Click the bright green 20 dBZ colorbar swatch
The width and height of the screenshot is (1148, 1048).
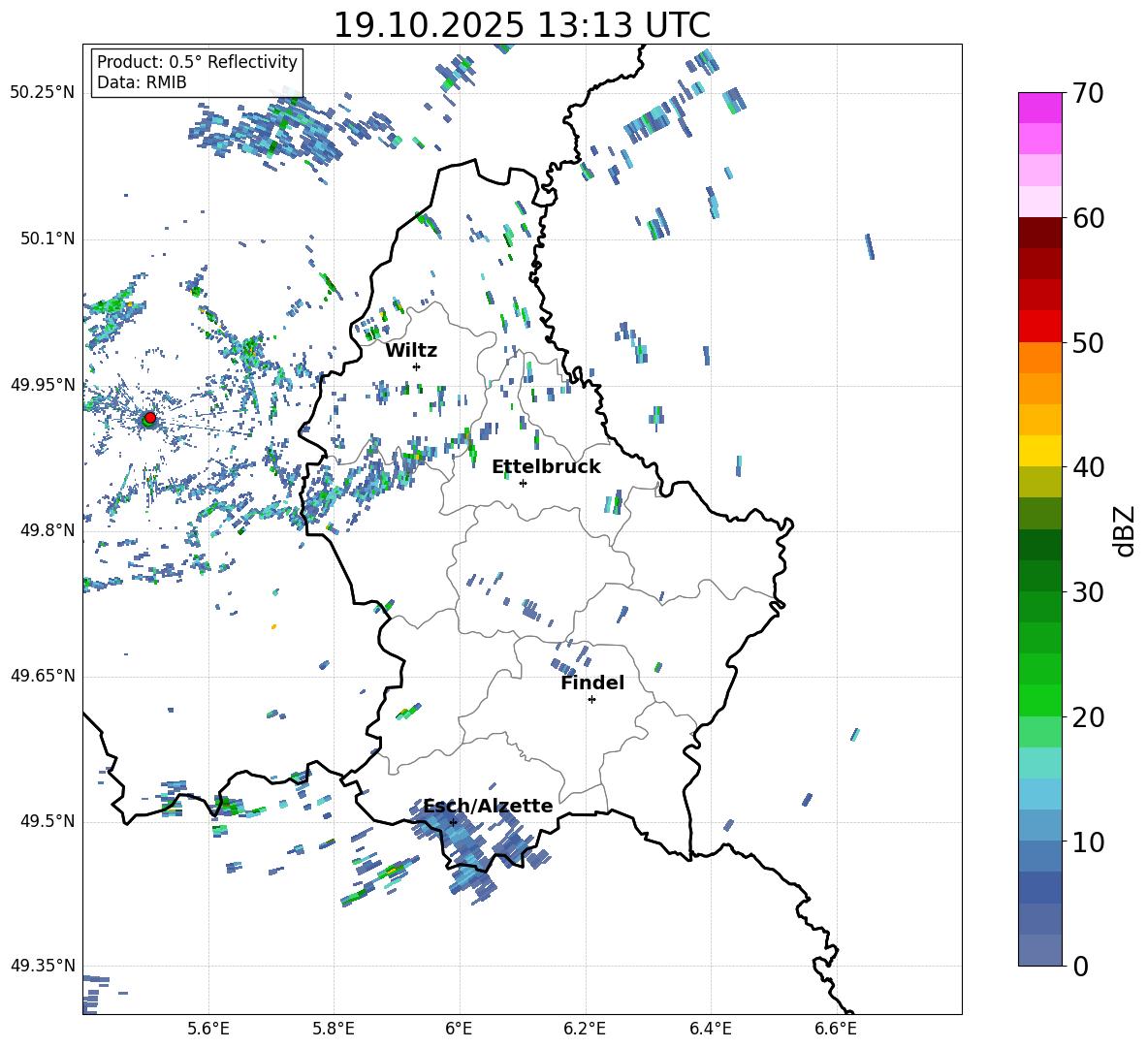1039,700
